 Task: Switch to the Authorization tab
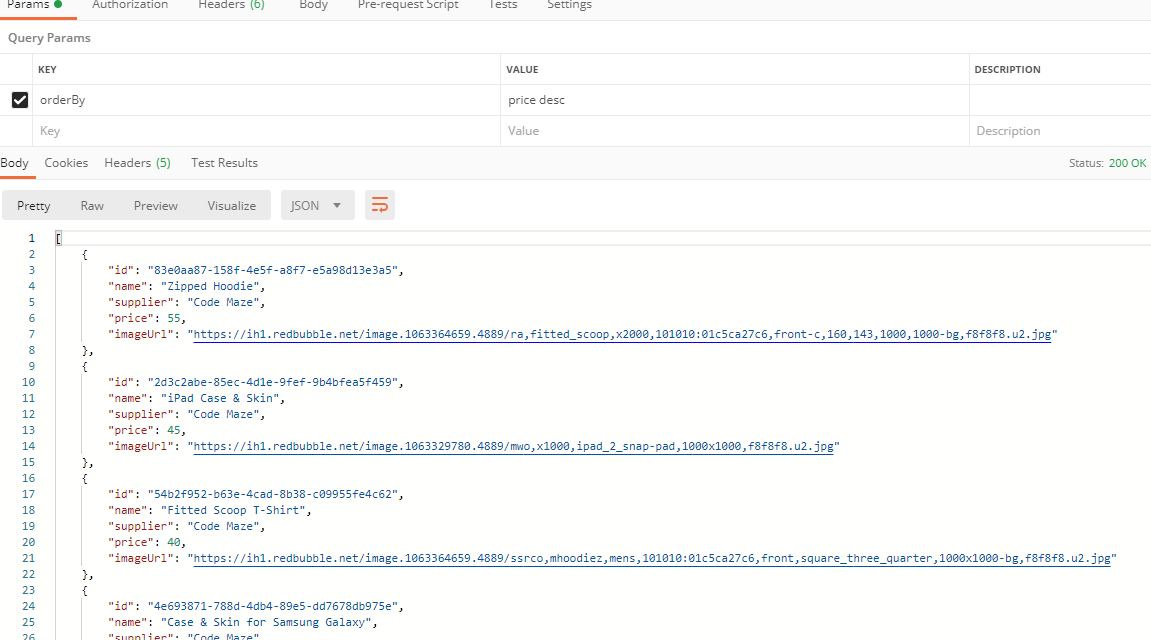coord(130,5)
